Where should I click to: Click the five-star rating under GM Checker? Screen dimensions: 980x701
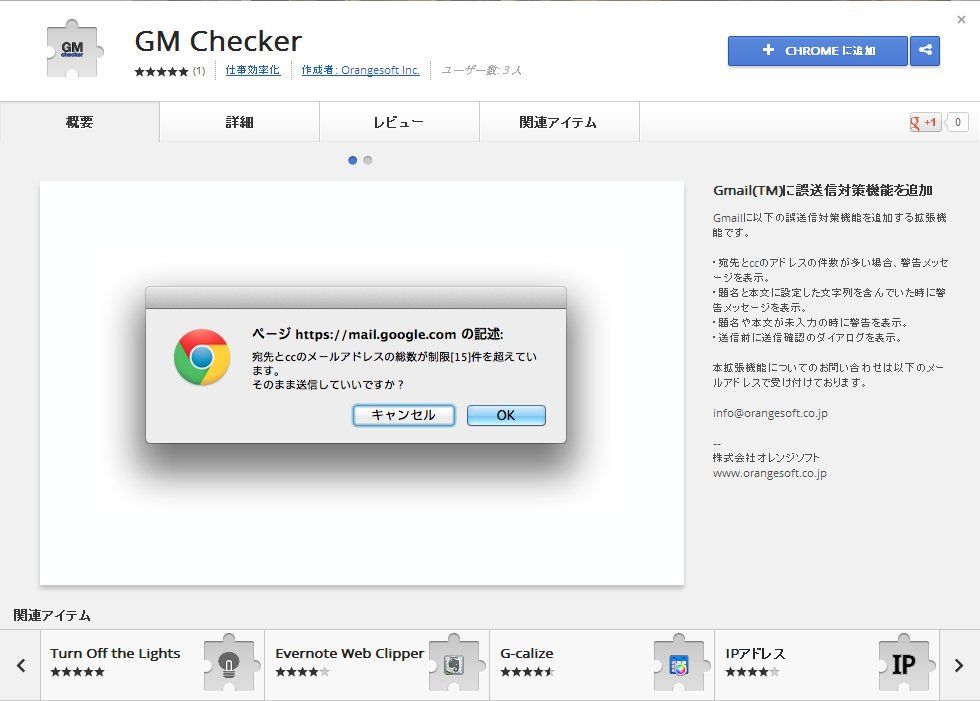(x=161, y=71)
